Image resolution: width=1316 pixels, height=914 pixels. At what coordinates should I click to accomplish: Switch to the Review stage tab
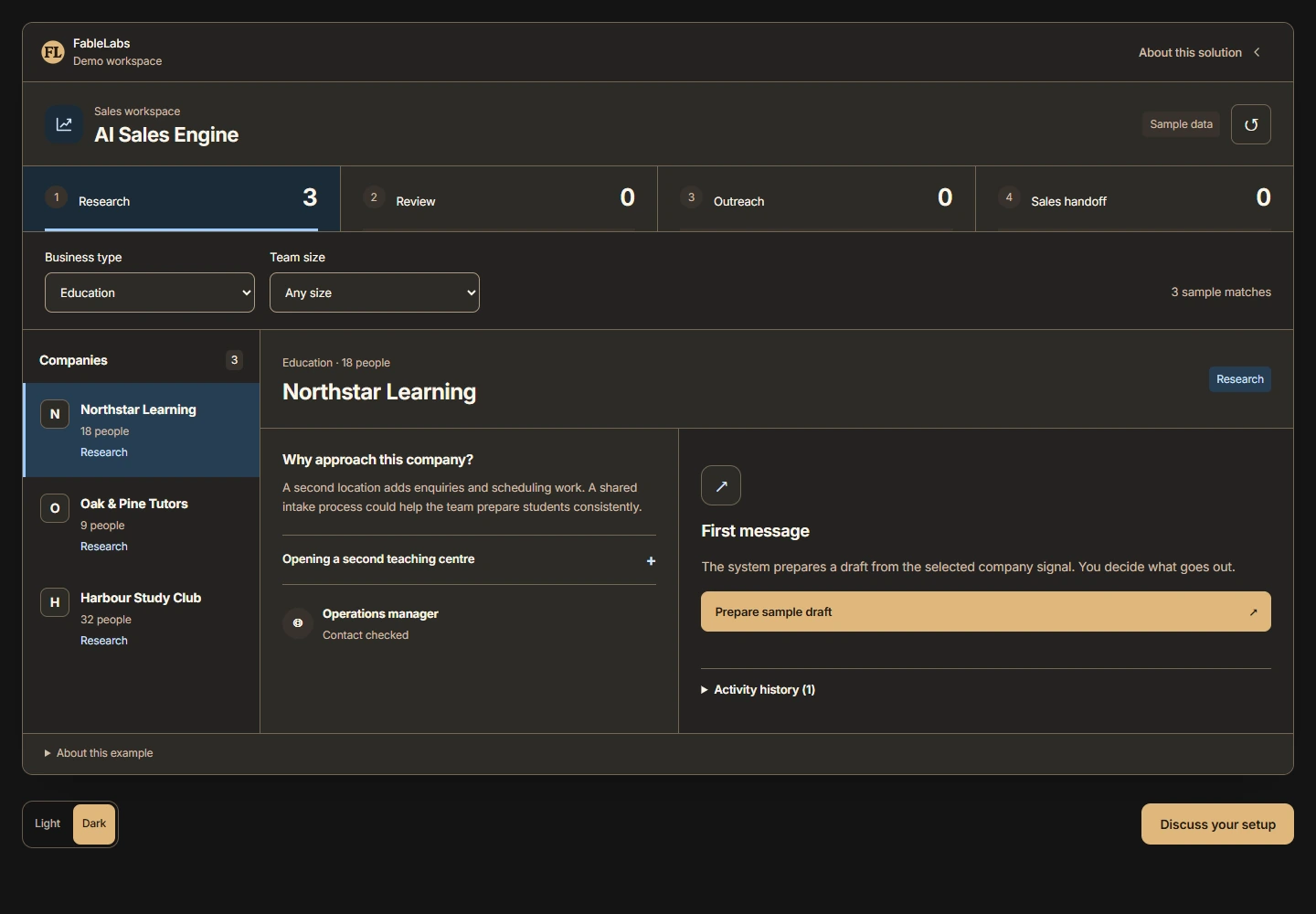pos(499,198)
